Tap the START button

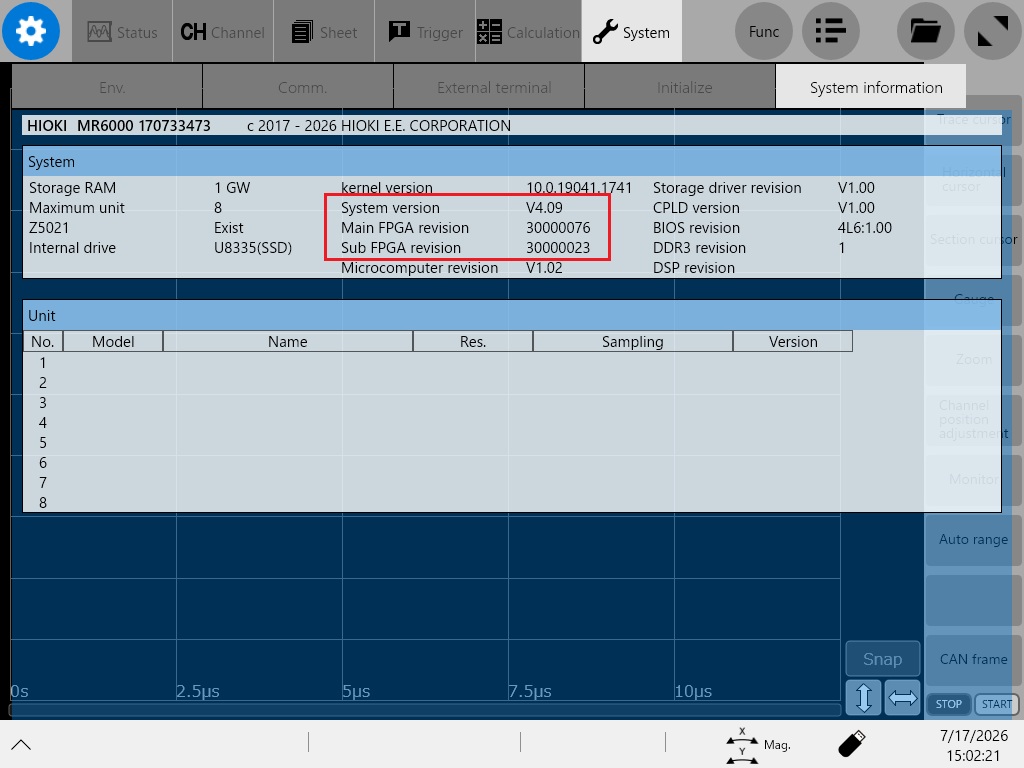(997, 703)
